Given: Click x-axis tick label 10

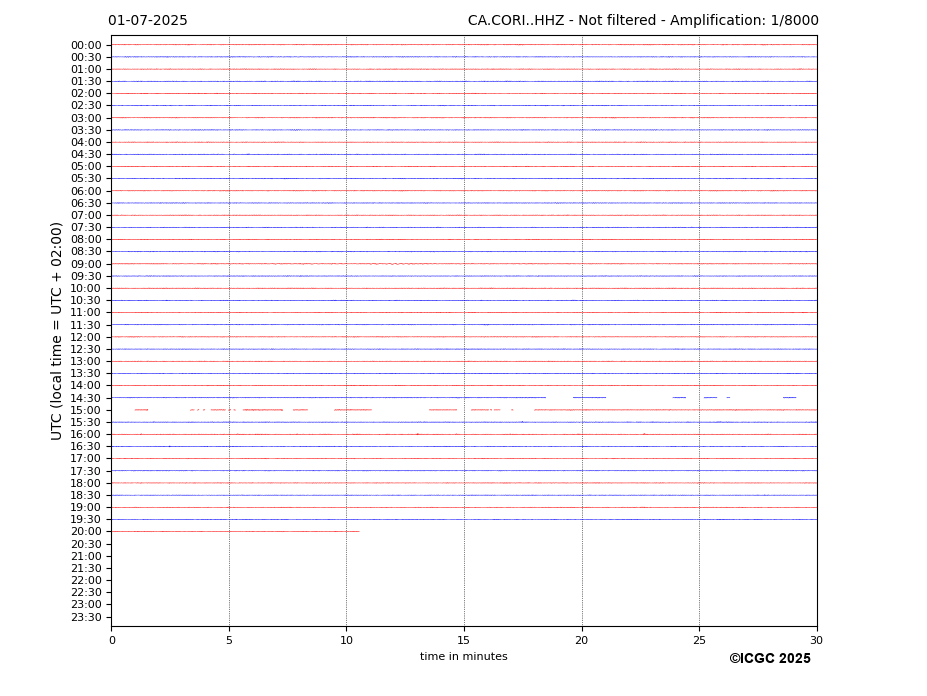Looking at the screenshot, I should (x=346, y=640).
